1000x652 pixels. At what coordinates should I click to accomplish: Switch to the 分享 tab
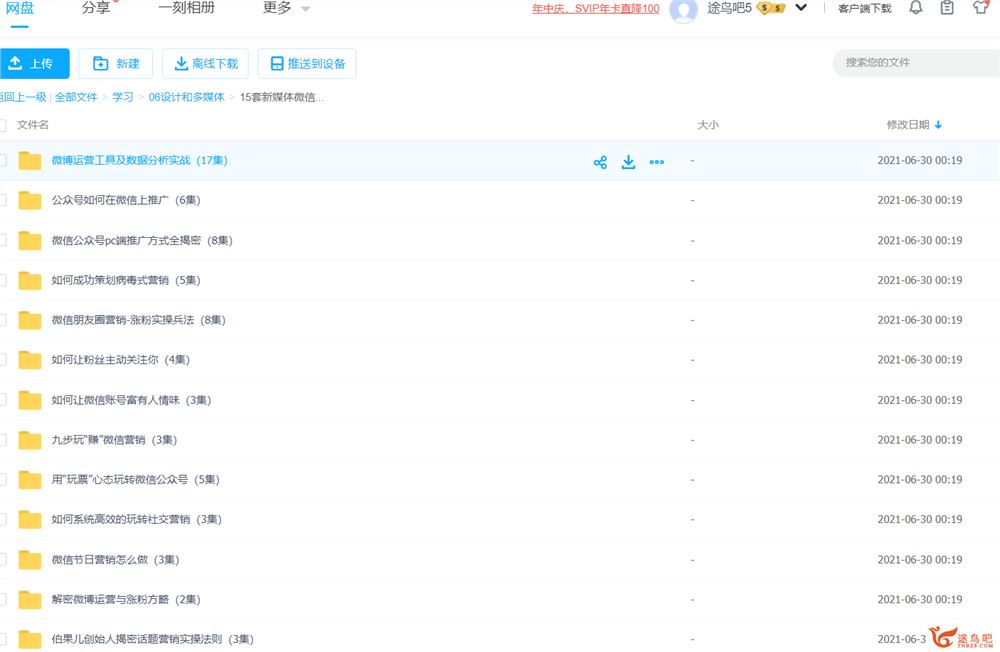tap(96, 8)
